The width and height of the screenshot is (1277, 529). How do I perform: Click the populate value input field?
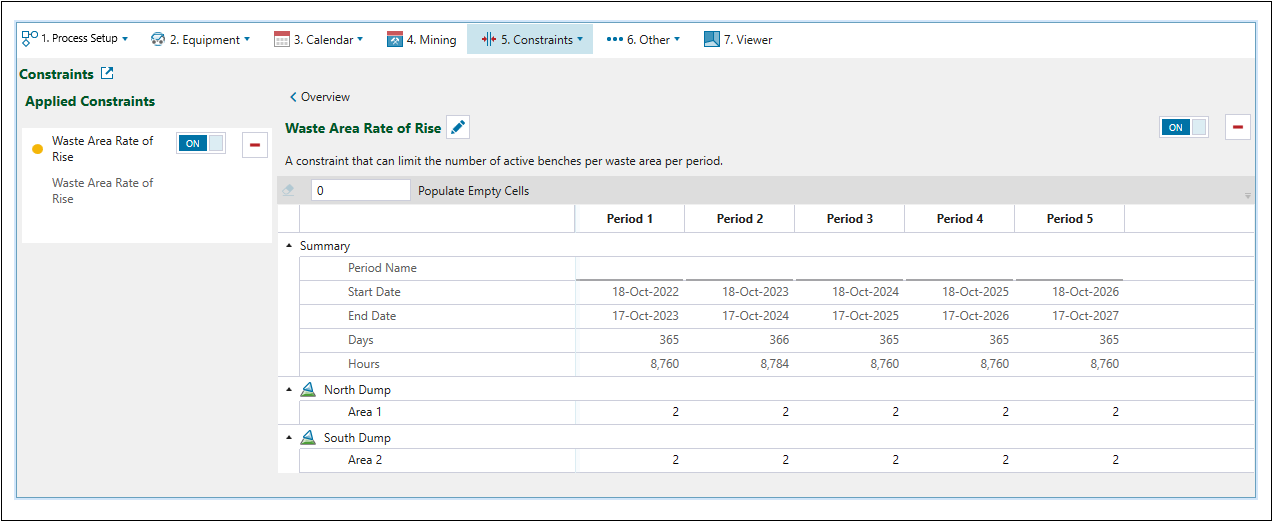pyautogui.click(x=360, y=190)
